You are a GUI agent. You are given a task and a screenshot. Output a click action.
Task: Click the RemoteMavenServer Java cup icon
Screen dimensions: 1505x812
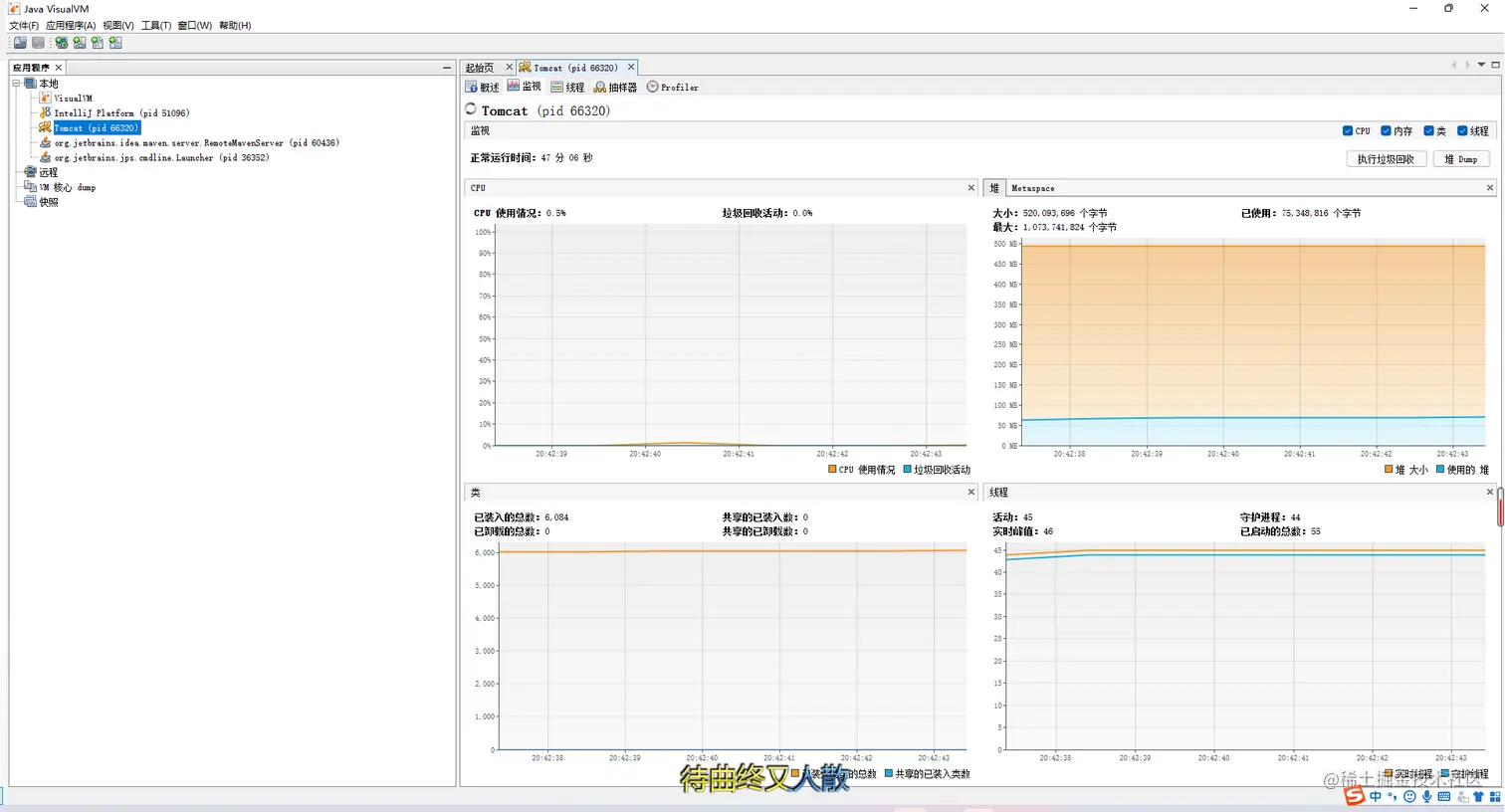click(x=45, y=142)
